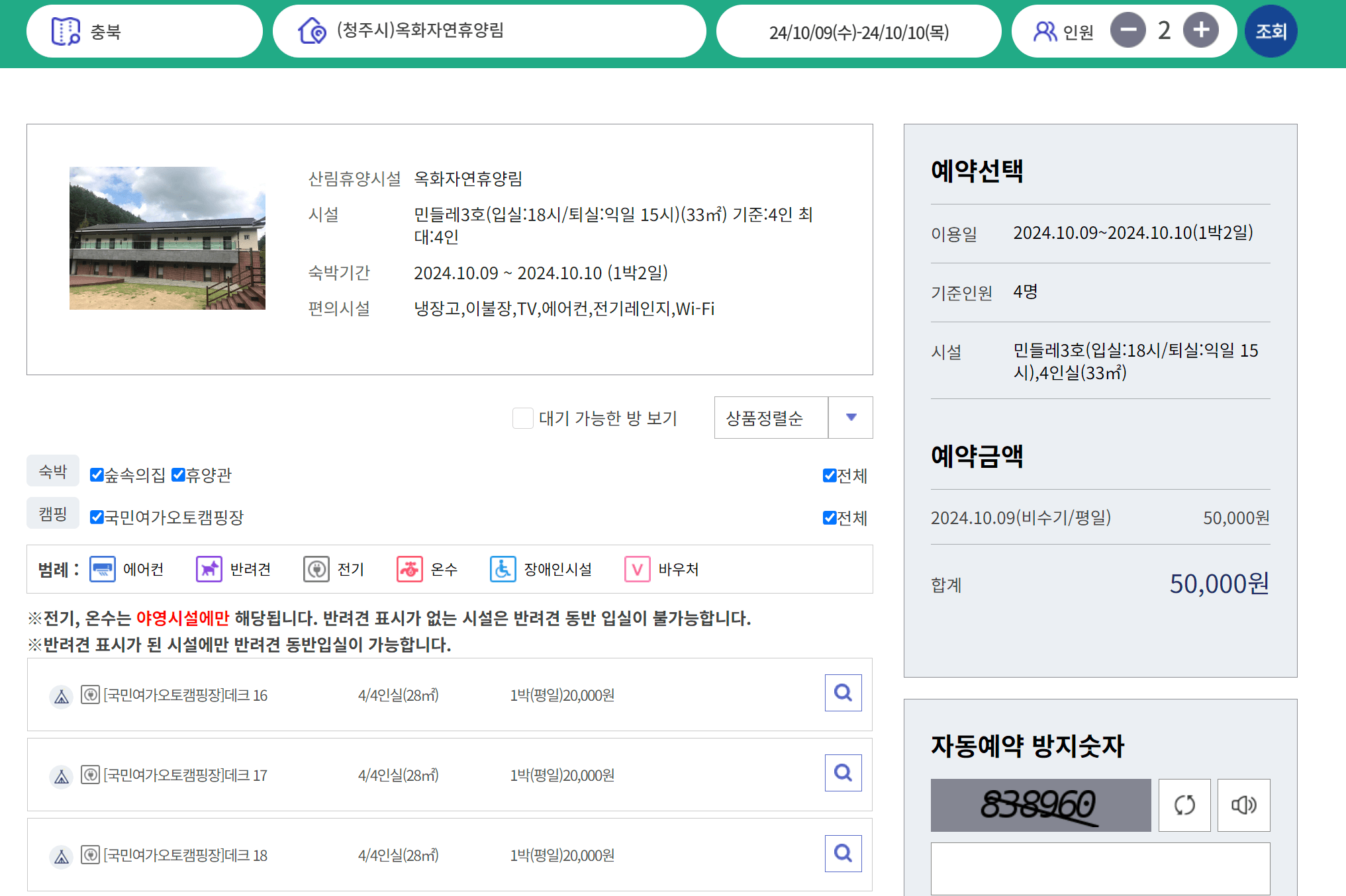Open the date range picker
The width and height of the screenshot is (1346, 896).
pos(859,30)
